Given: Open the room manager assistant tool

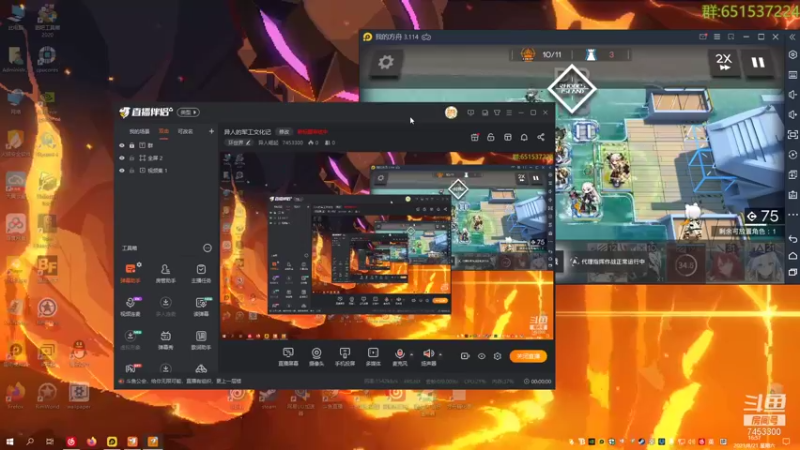Looking at the screenshot, I should click(x=165, y=273).
